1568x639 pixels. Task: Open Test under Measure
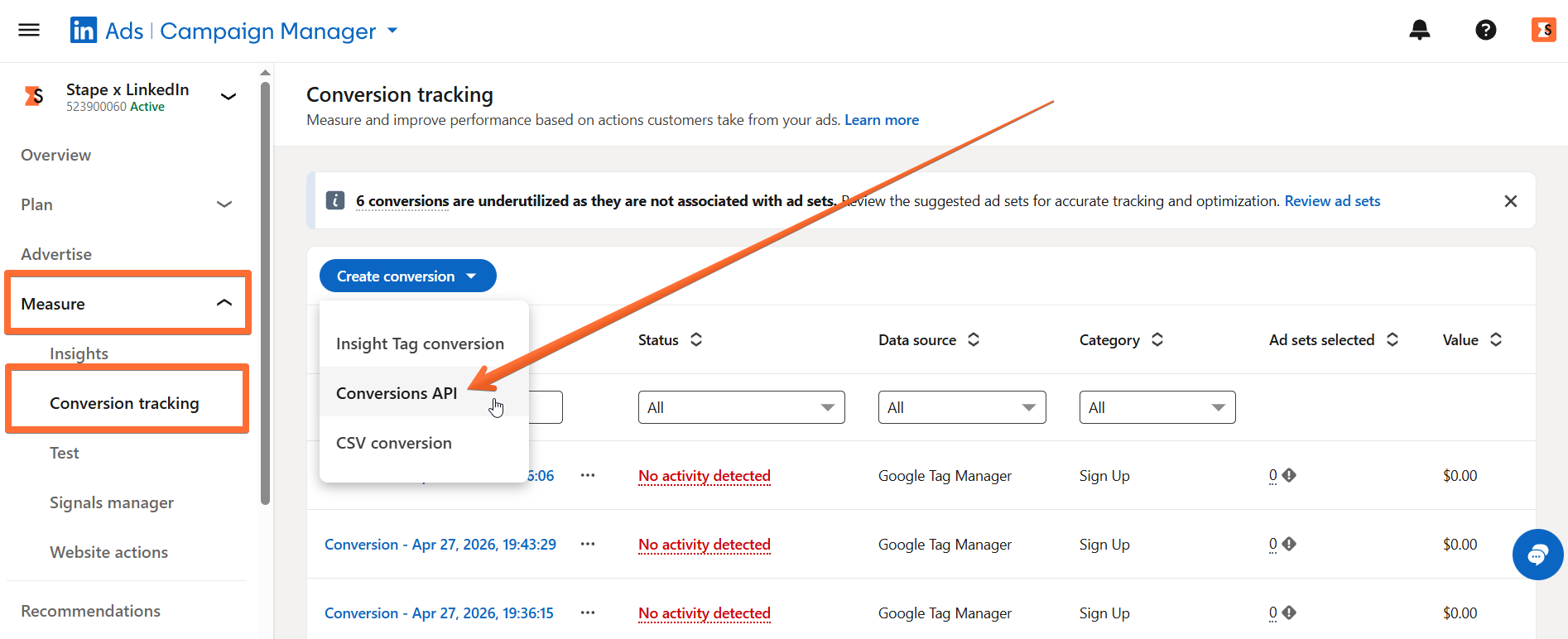(65, 453)
